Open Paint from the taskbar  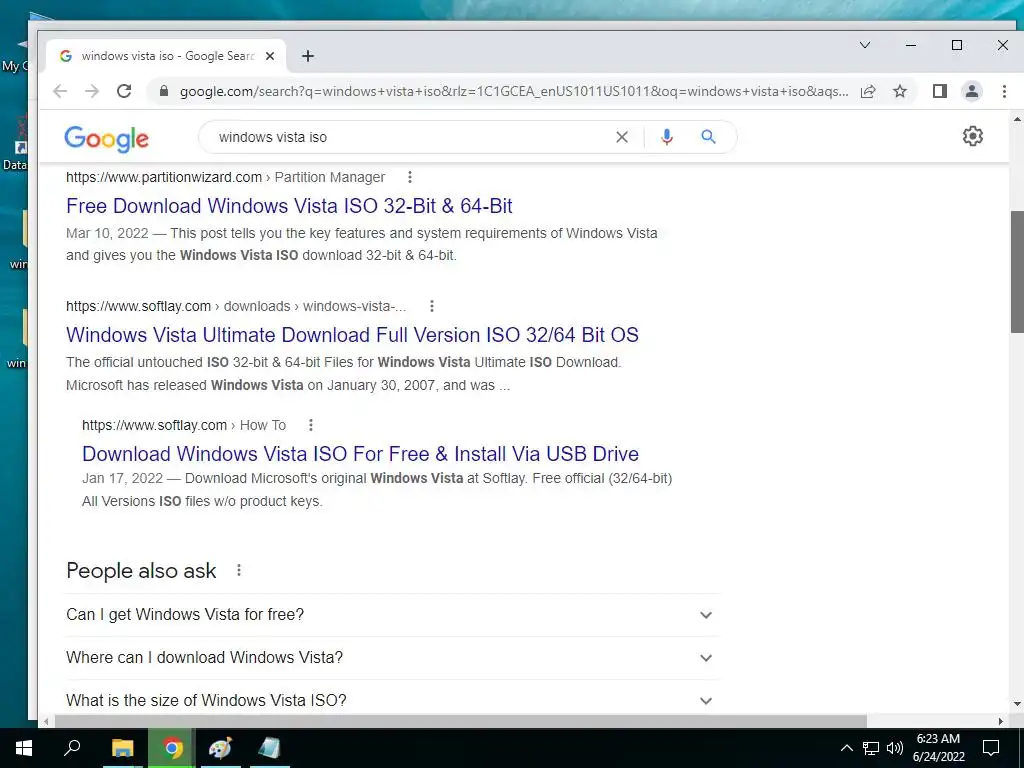(x=220, y=748)
